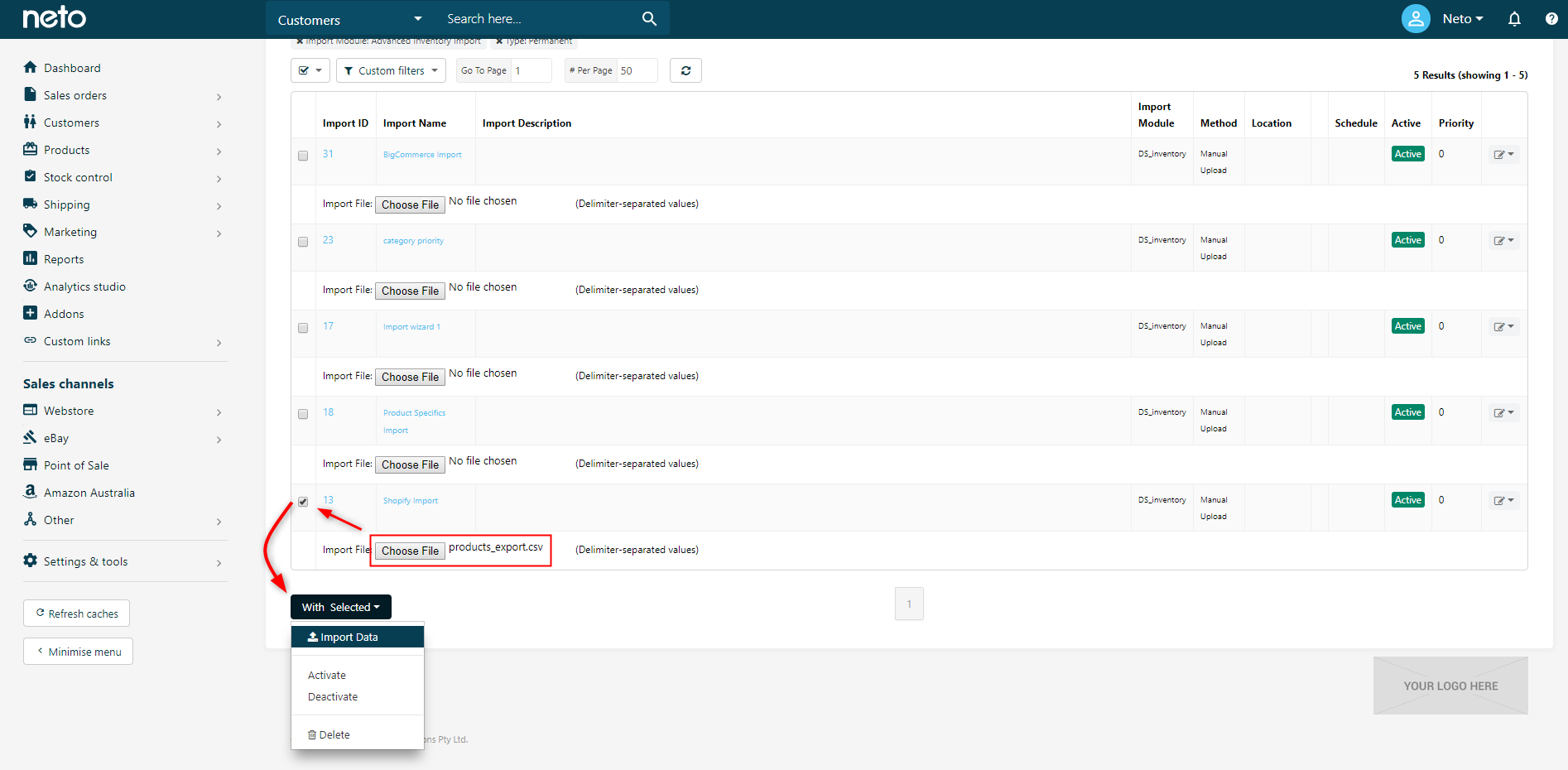Open the notifications bell

pyautogui.click(x=1514, y=19)
